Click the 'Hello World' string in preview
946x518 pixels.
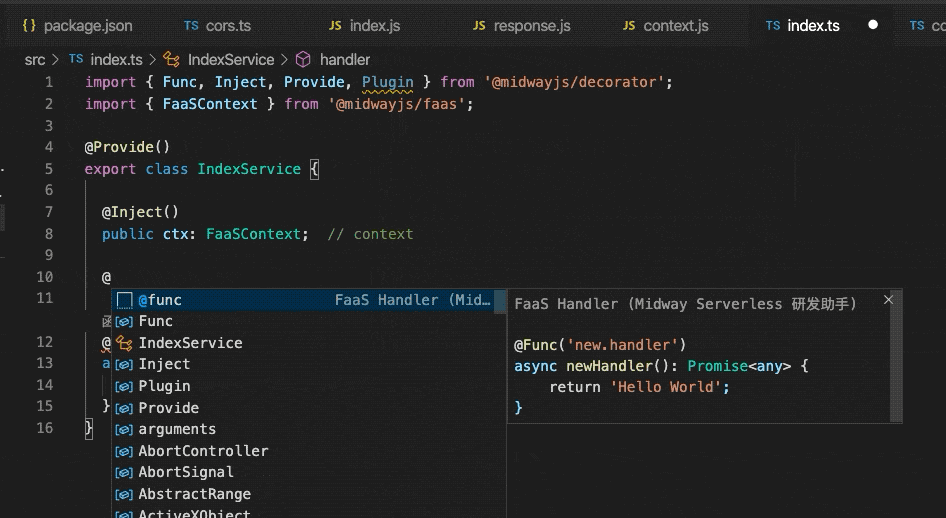tap(665, 387)
